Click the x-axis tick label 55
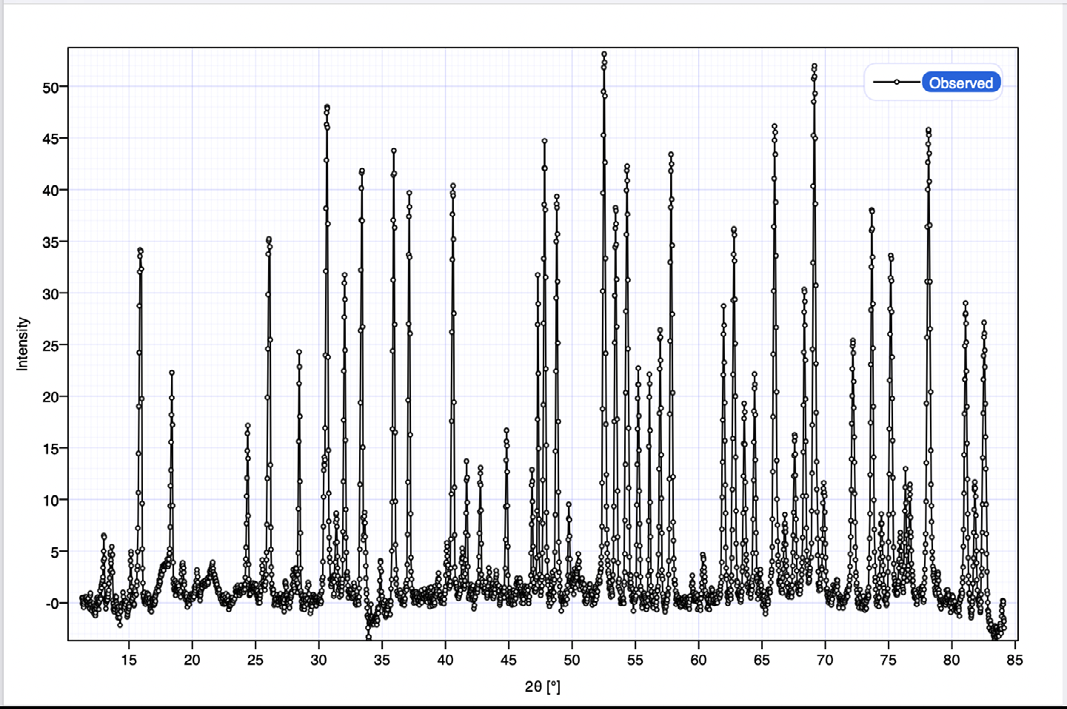1067x709 pixels. coord(635,659)
